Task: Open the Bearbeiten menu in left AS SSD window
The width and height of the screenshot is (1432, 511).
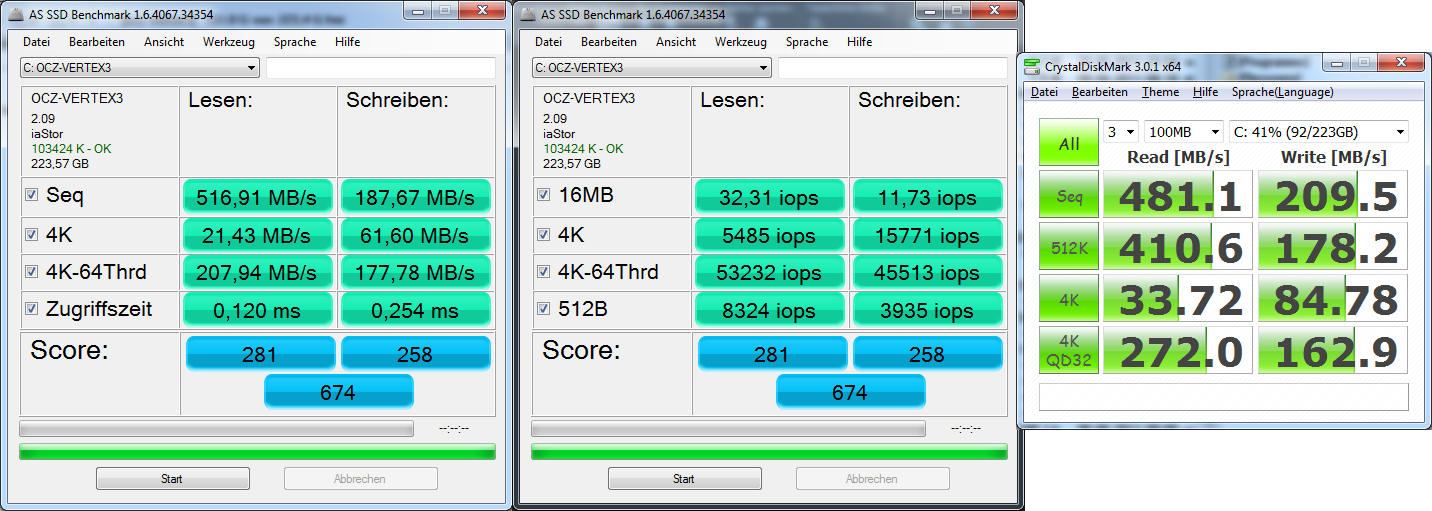Action: (x=97, y=42)
